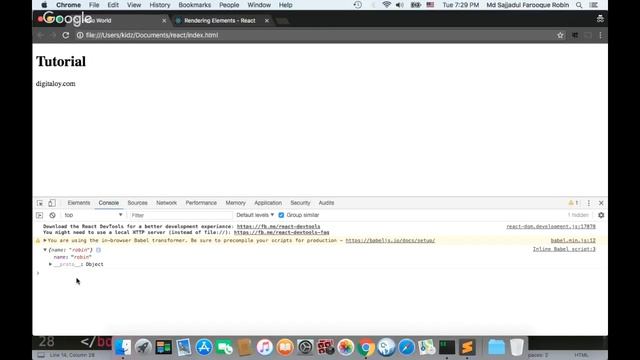Viewport: 640px width, 360px height.
Task: Open the fb.me/react-devtools-faq link
Action: [x=282, y=232]
